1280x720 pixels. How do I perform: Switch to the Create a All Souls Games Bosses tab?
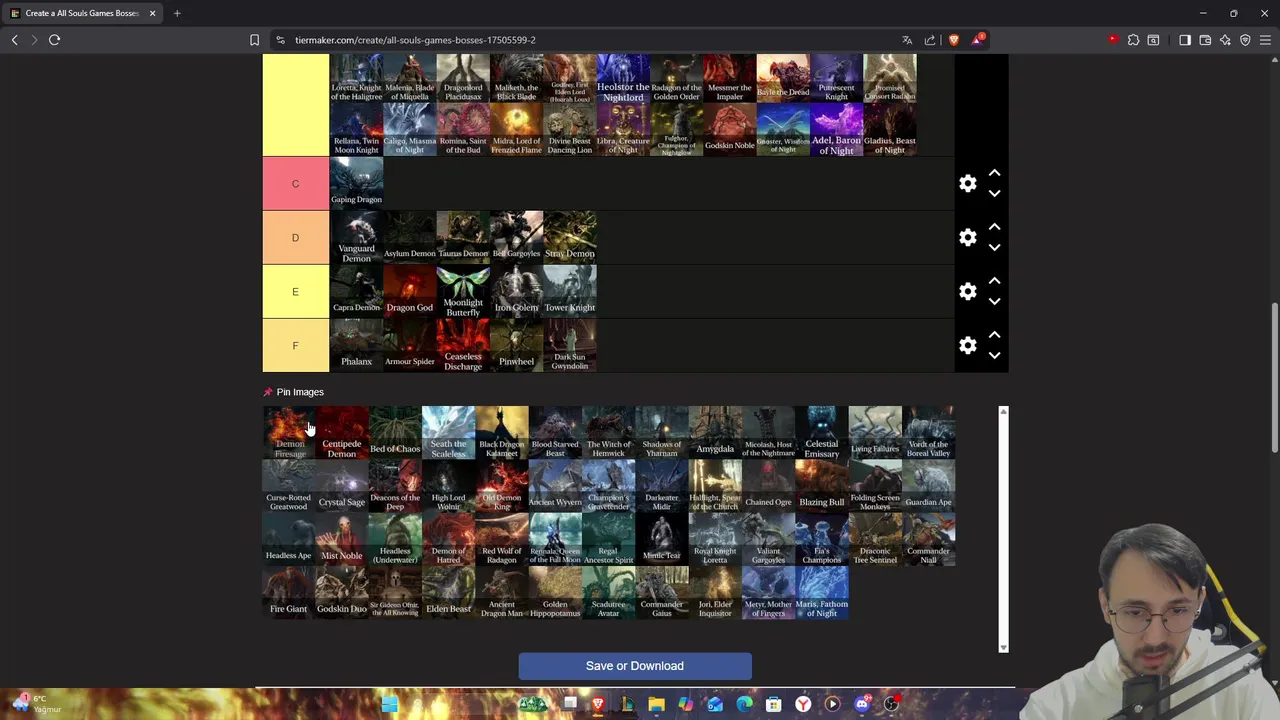[82, 13]
